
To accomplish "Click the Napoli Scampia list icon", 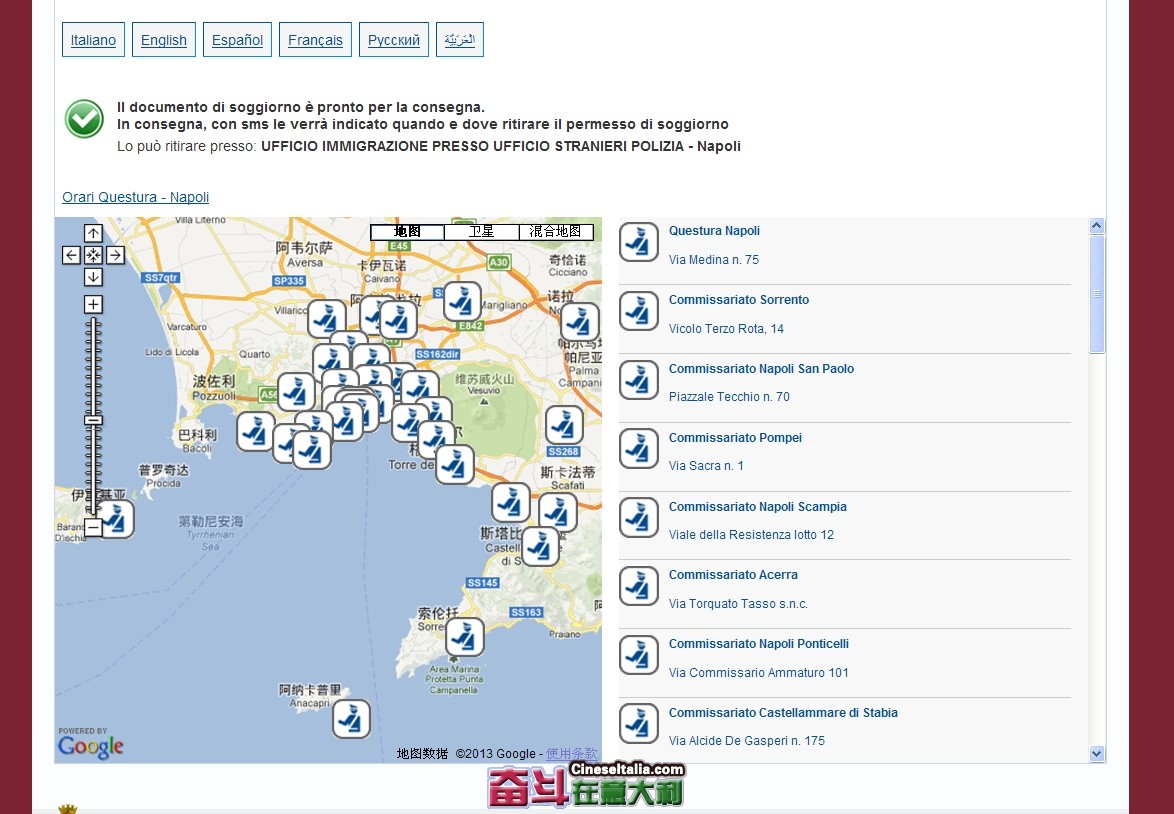I will (x=639, y=517).
